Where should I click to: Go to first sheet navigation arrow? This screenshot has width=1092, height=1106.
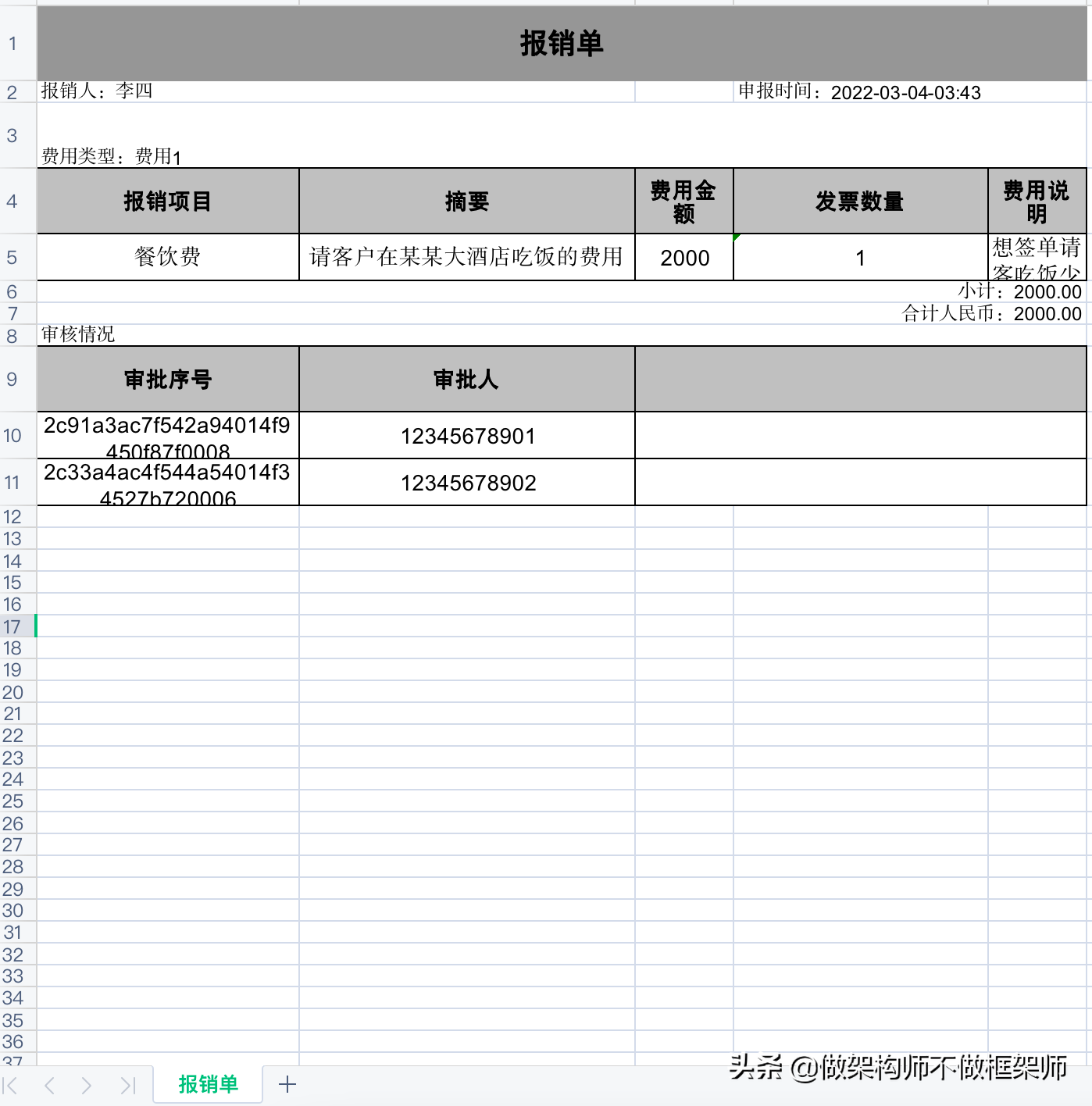coord(10,1085)
